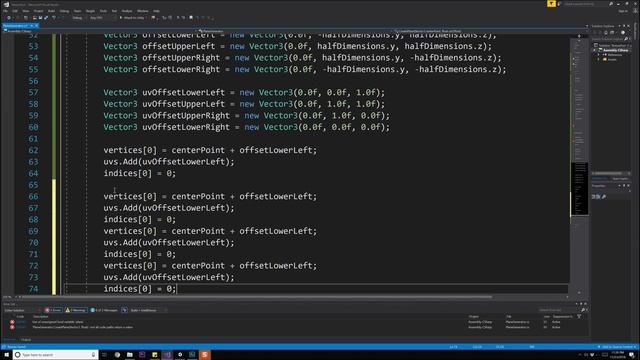Click the action center notification icon
The image size is (640, 360).
click(632, 355)
